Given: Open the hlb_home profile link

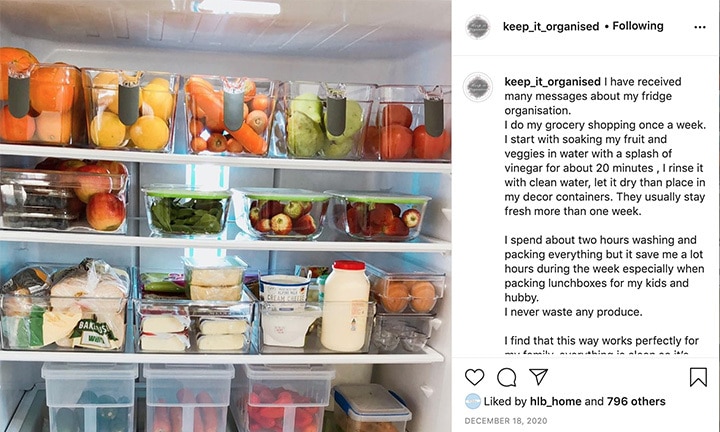Looking at the screenshot, I should [556, 401].
